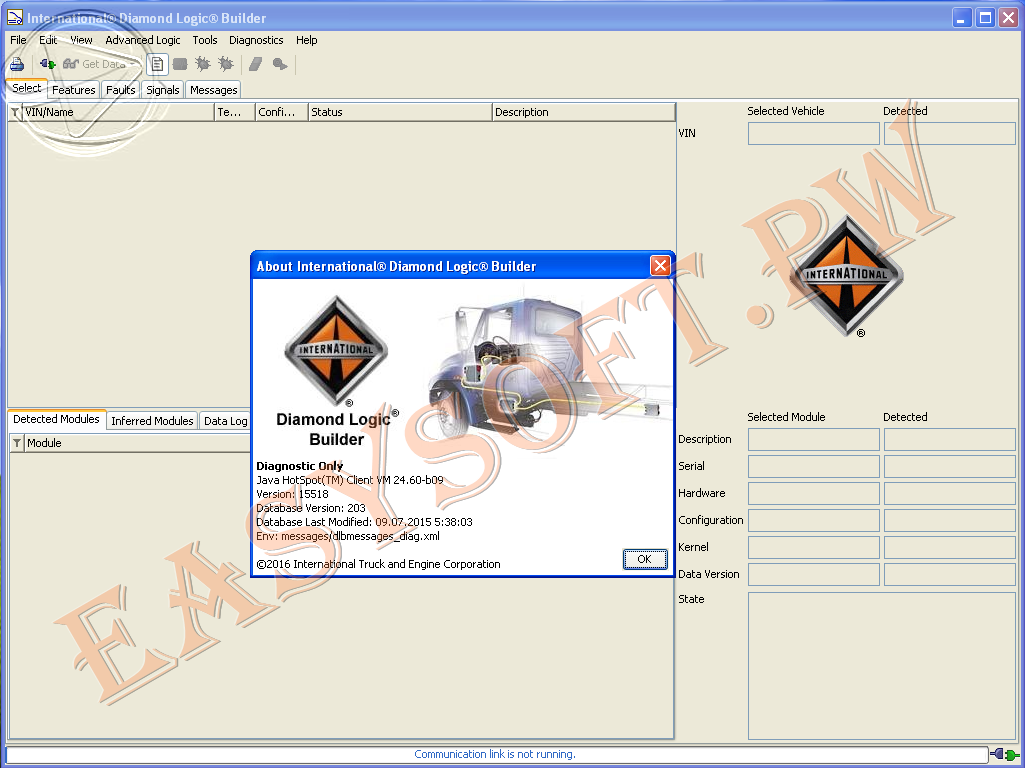Click the Detected Hardware field
This screenshot has width=1025, height=768.
click(x=950, y=493)
